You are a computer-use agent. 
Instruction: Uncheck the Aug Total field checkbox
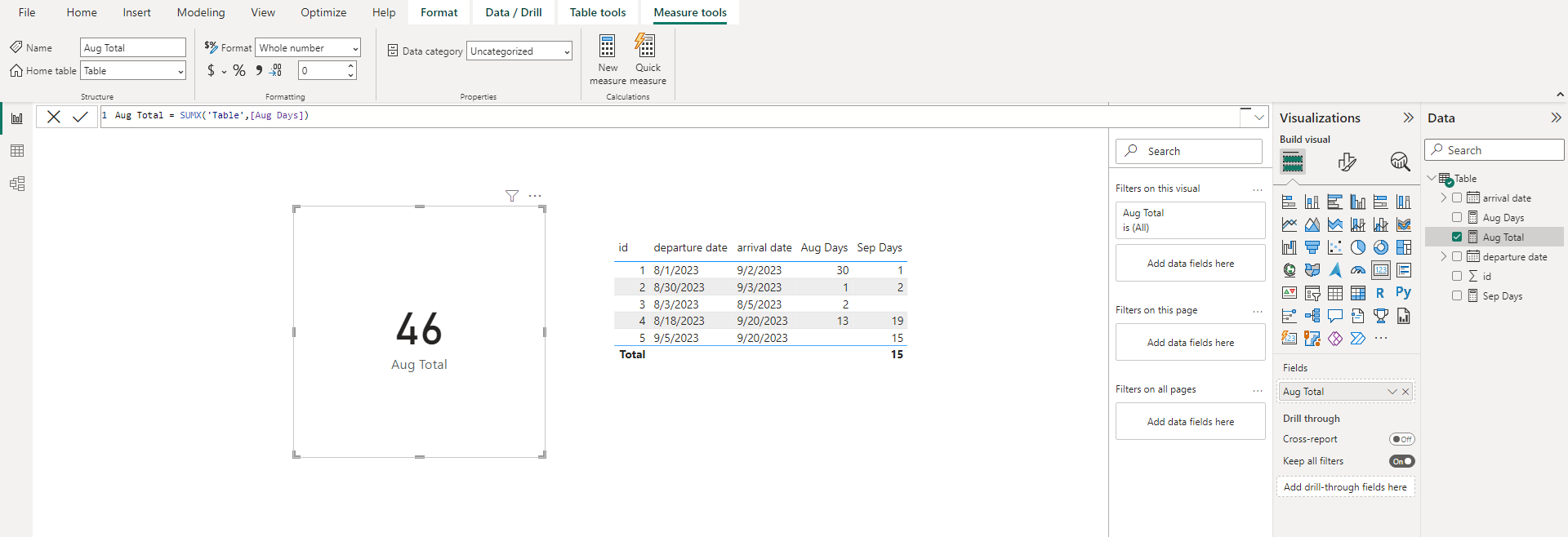(1457, 237)
